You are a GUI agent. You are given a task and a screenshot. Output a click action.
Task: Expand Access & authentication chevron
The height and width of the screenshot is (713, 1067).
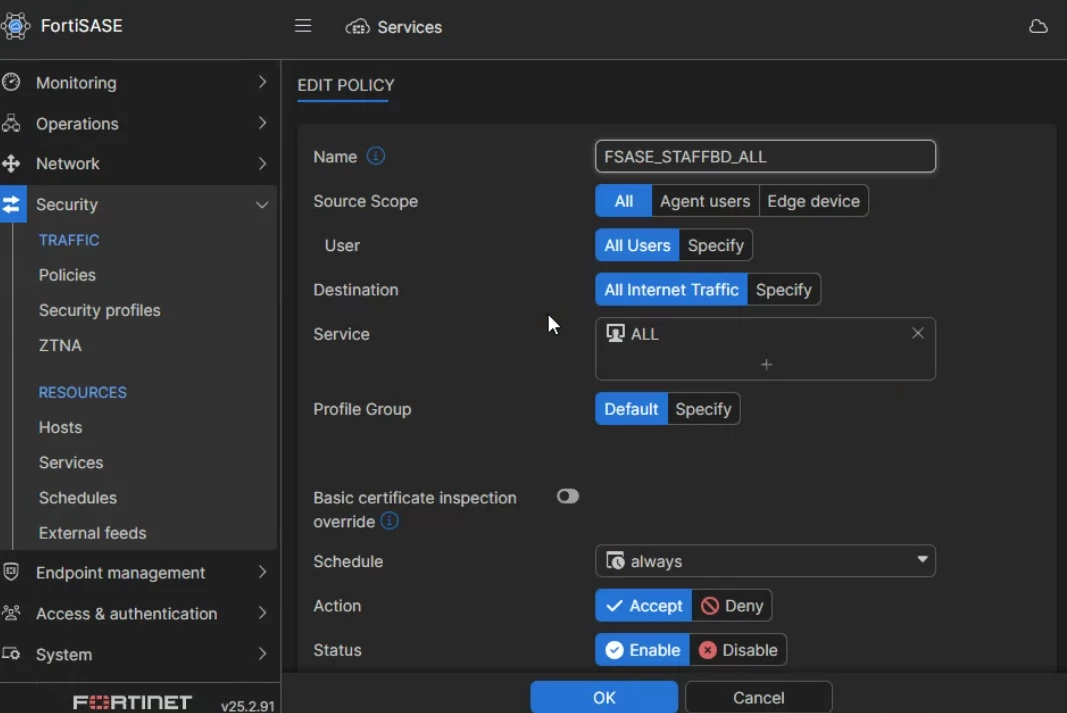262,613
